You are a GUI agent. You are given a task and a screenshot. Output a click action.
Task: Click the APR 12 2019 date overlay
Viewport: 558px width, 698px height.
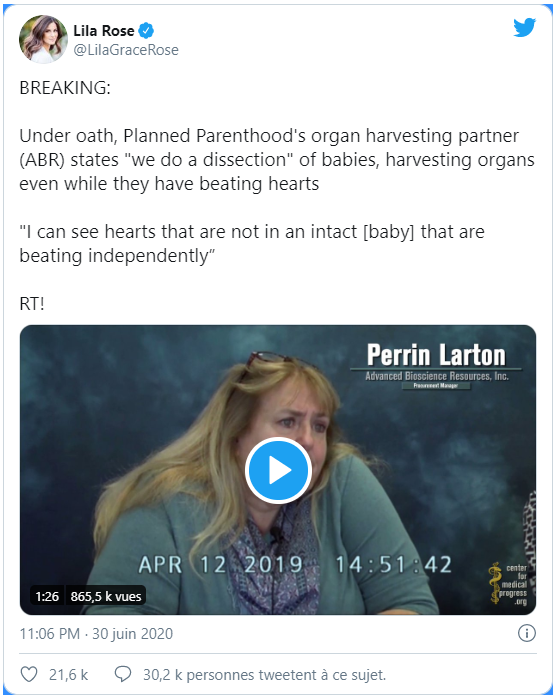[221, 564]
